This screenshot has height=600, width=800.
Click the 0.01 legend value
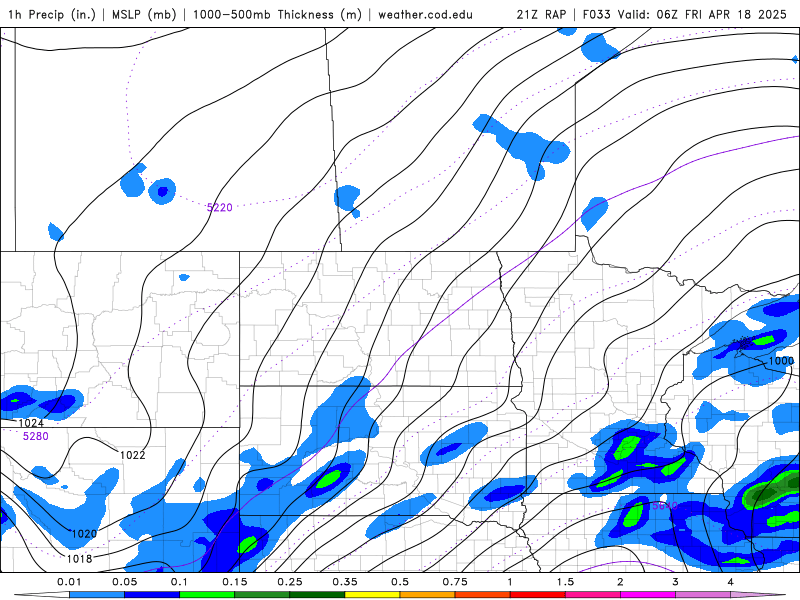(x=69, y=582)
